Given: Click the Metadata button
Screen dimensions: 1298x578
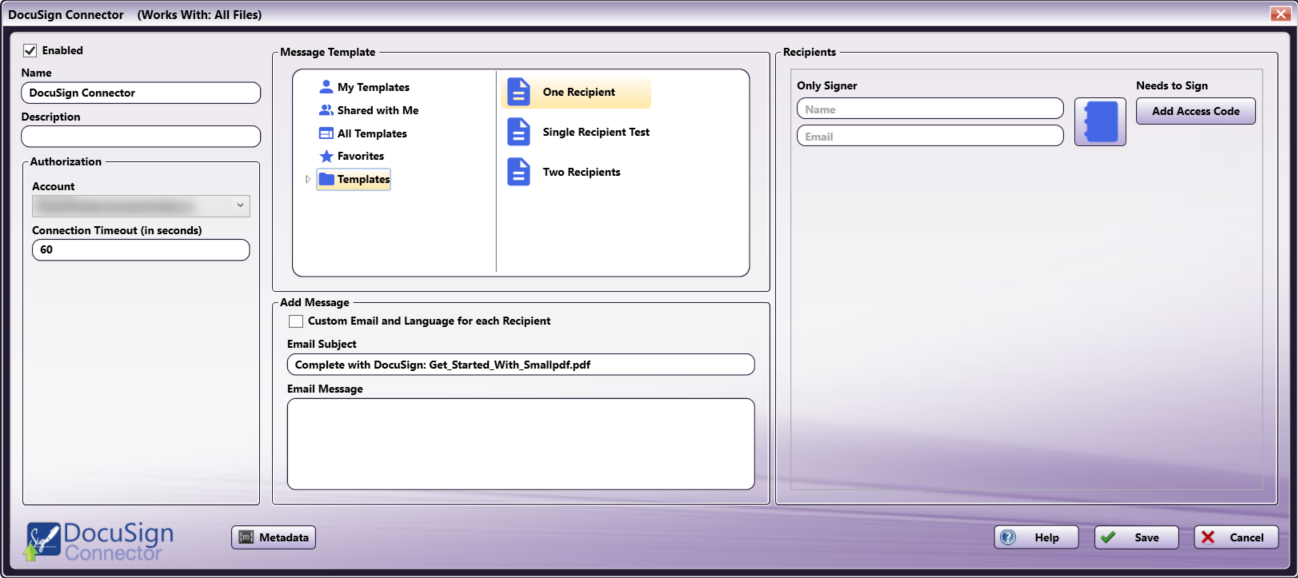Looking at the screenshot, I should point(274,537).
